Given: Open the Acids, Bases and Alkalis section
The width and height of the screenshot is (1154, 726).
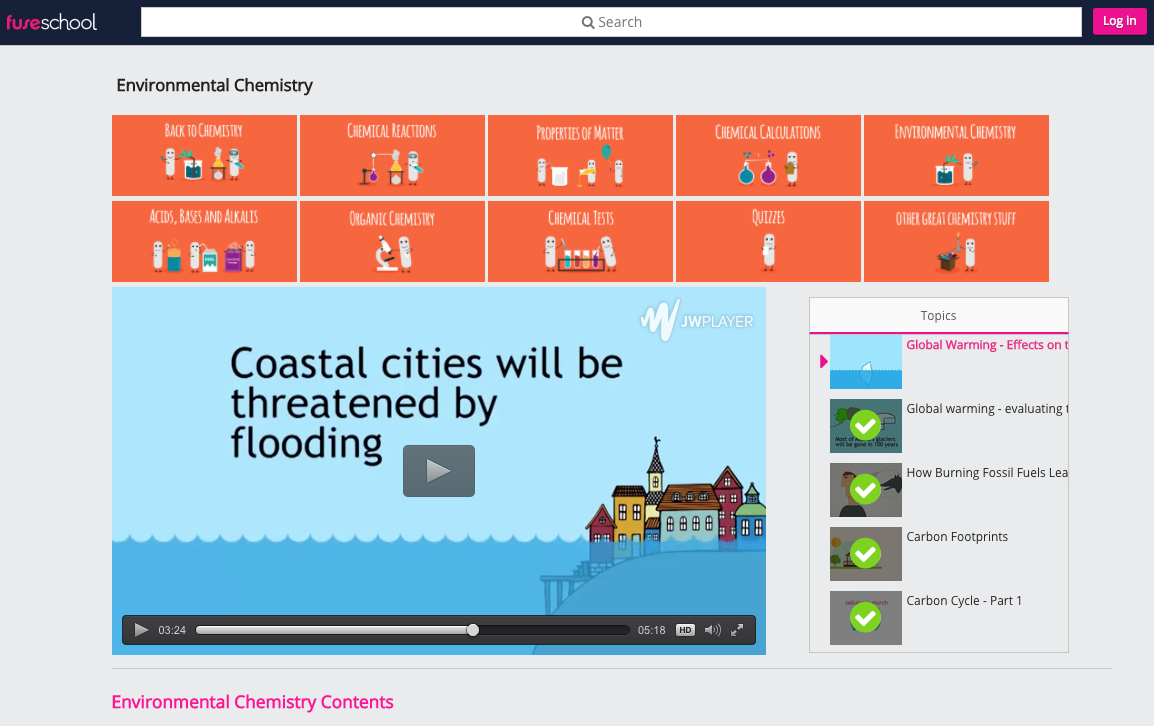Looking at the screenshot, I should 204,241.
